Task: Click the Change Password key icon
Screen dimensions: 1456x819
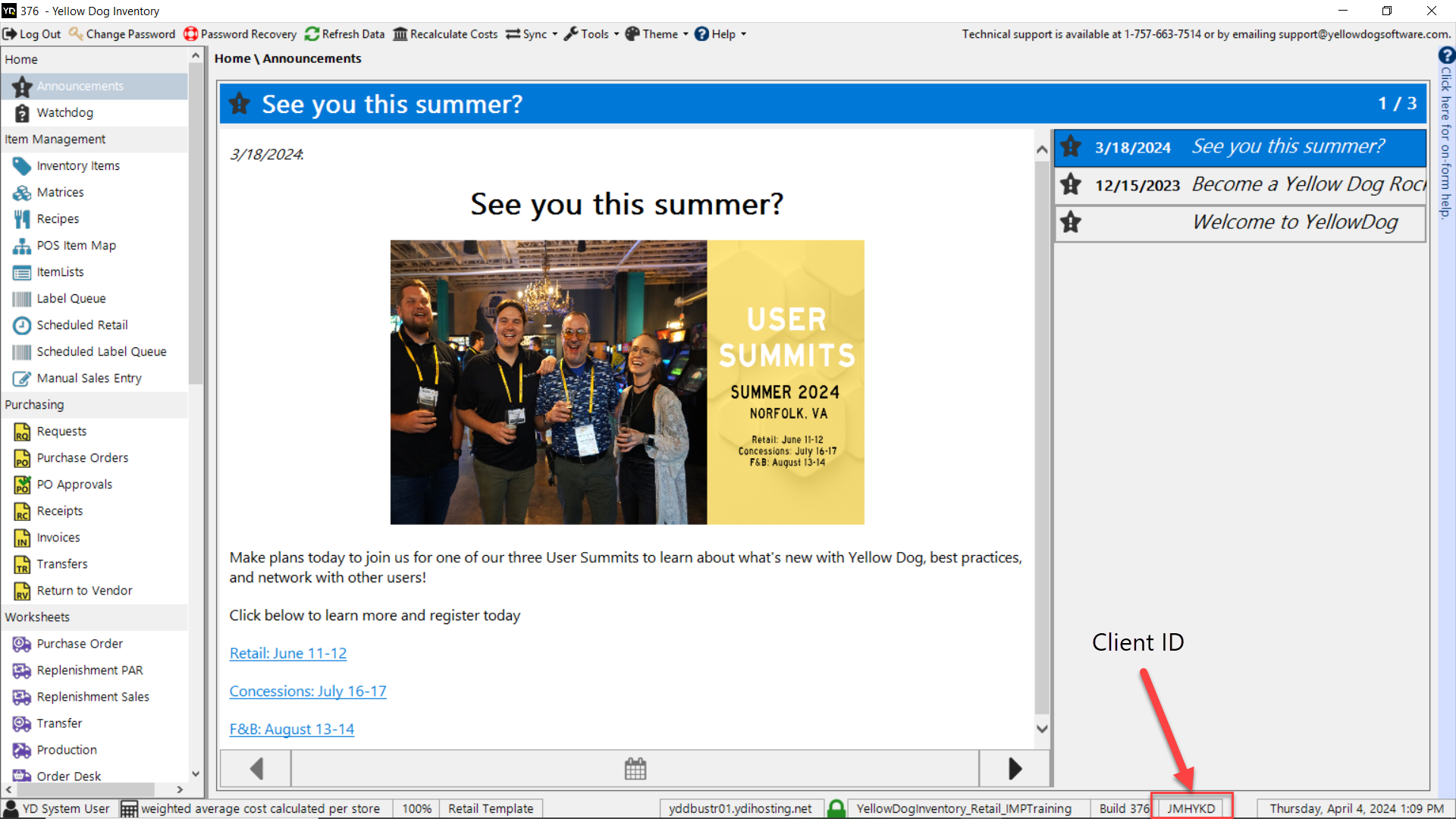Action: 76,34
